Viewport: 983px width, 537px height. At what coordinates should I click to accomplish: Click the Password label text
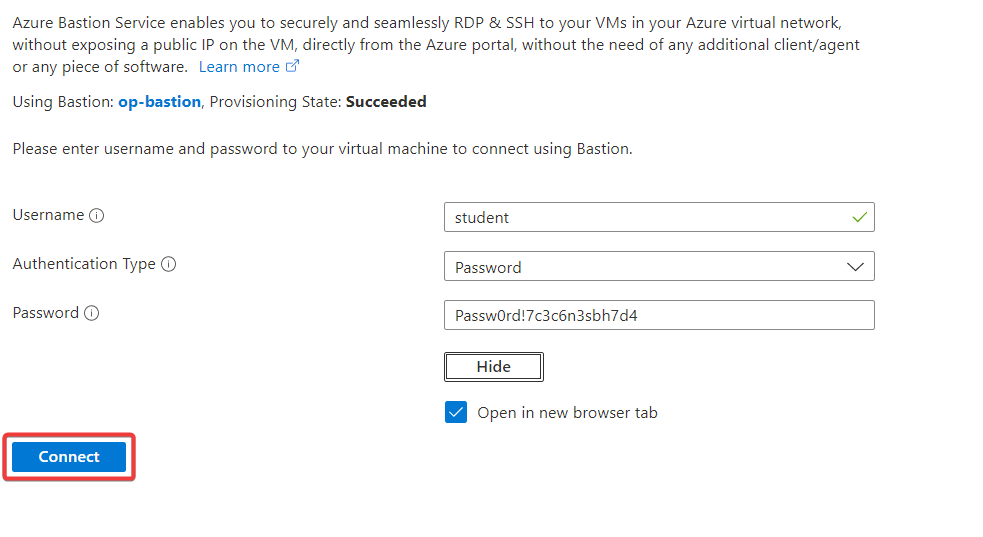tap(45, 313)
